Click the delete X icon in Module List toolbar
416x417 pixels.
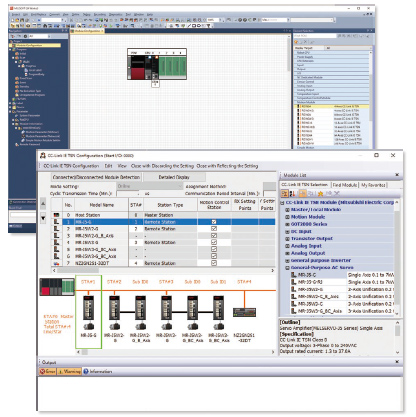tap(337, 193)
